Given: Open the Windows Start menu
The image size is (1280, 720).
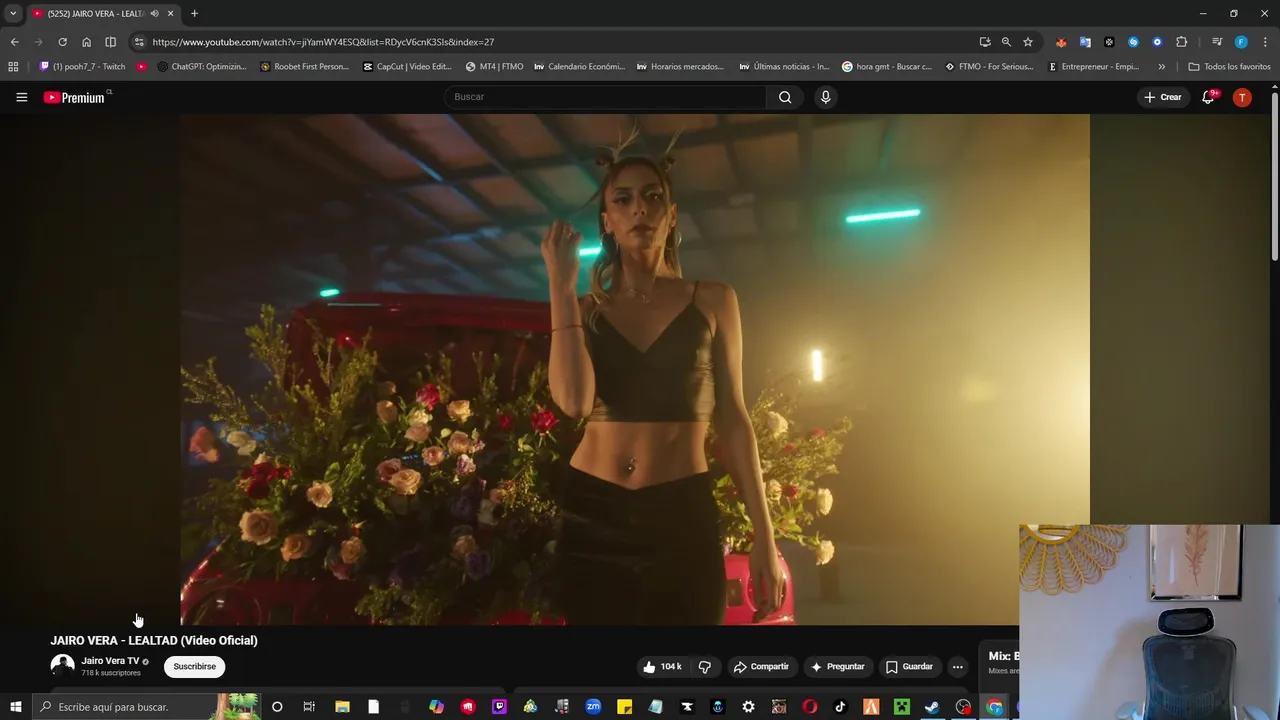Looking at the screenshot, I should point(15,707).
